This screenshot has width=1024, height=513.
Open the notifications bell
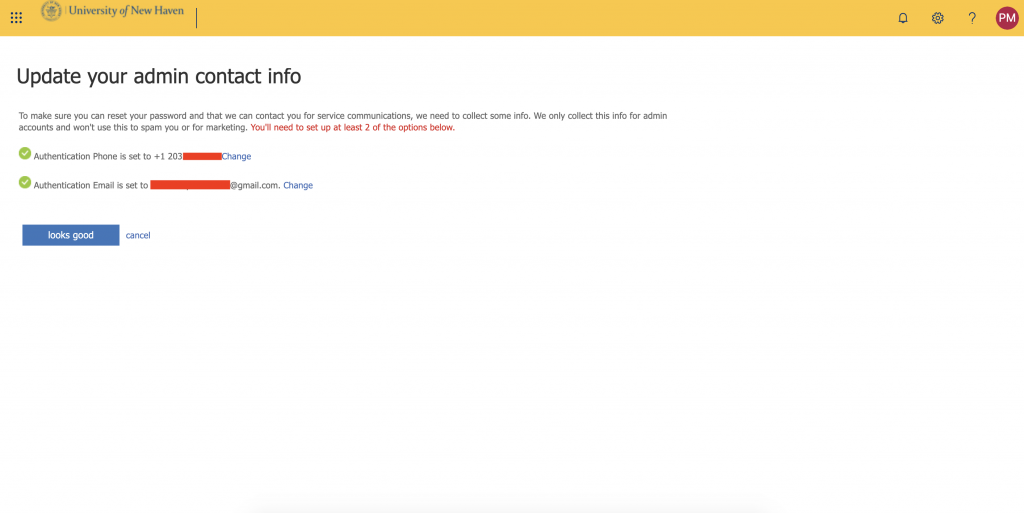click(x=903, y=18)
